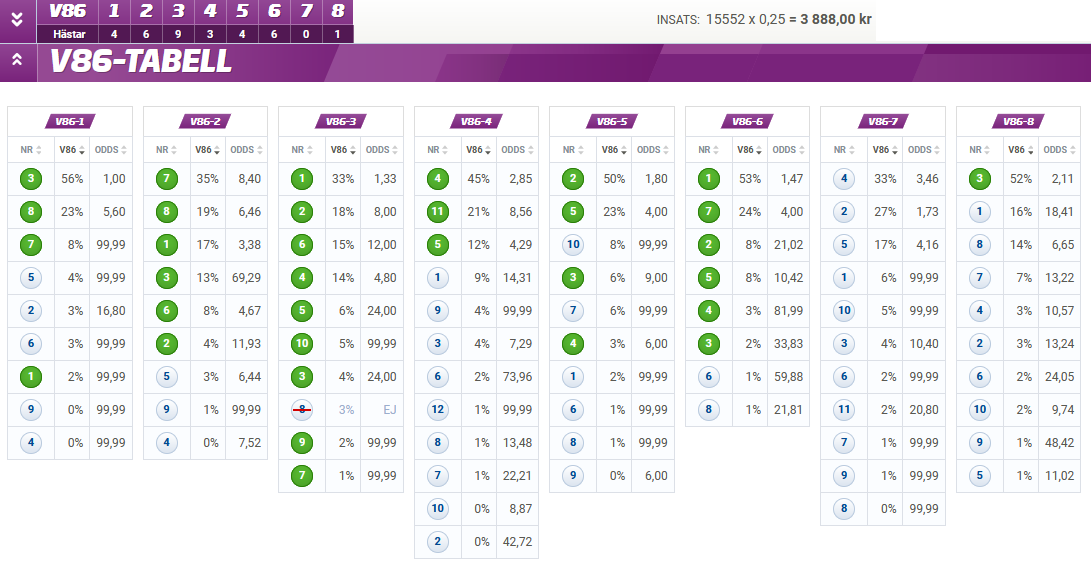
Task: Select horse 5 in V86-1
Action: (31, 278)
